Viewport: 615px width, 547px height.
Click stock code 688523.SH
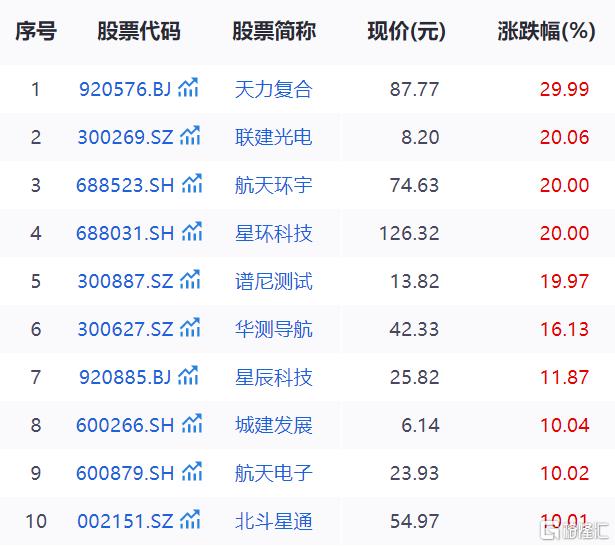click(x=125, y=185)
